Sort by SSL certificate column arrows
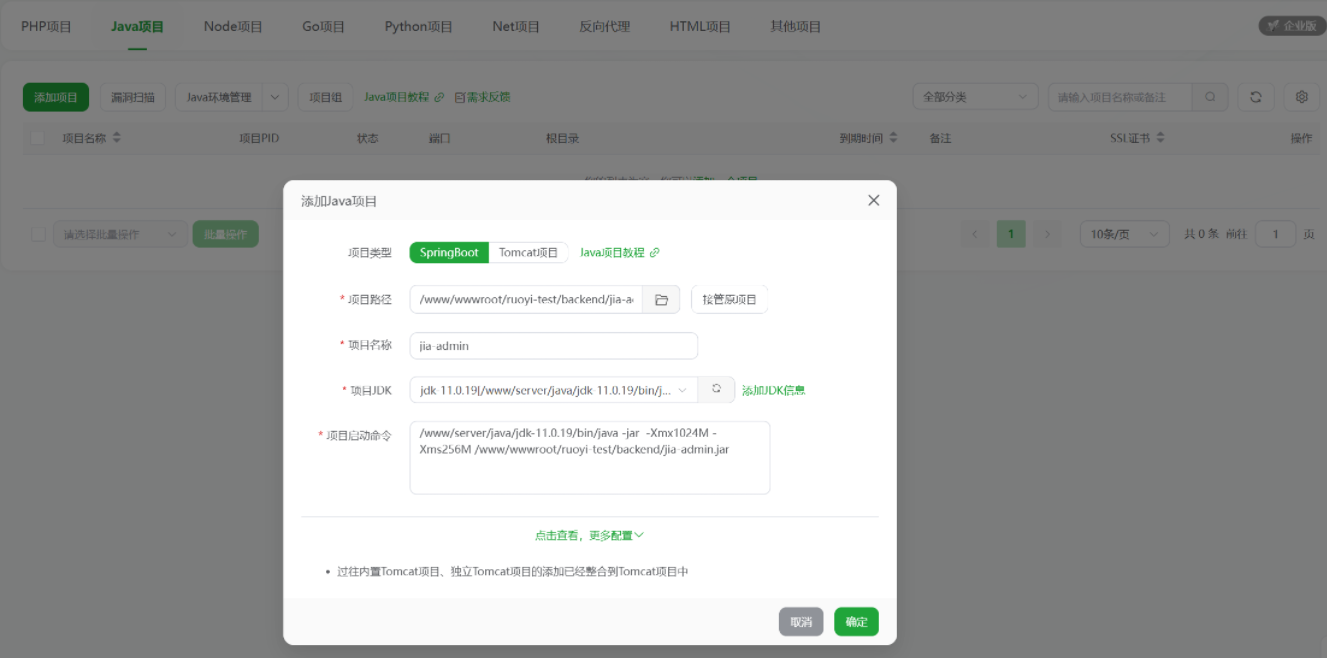The width and height of the screenshot is (1327, 658). [1160, 138]
